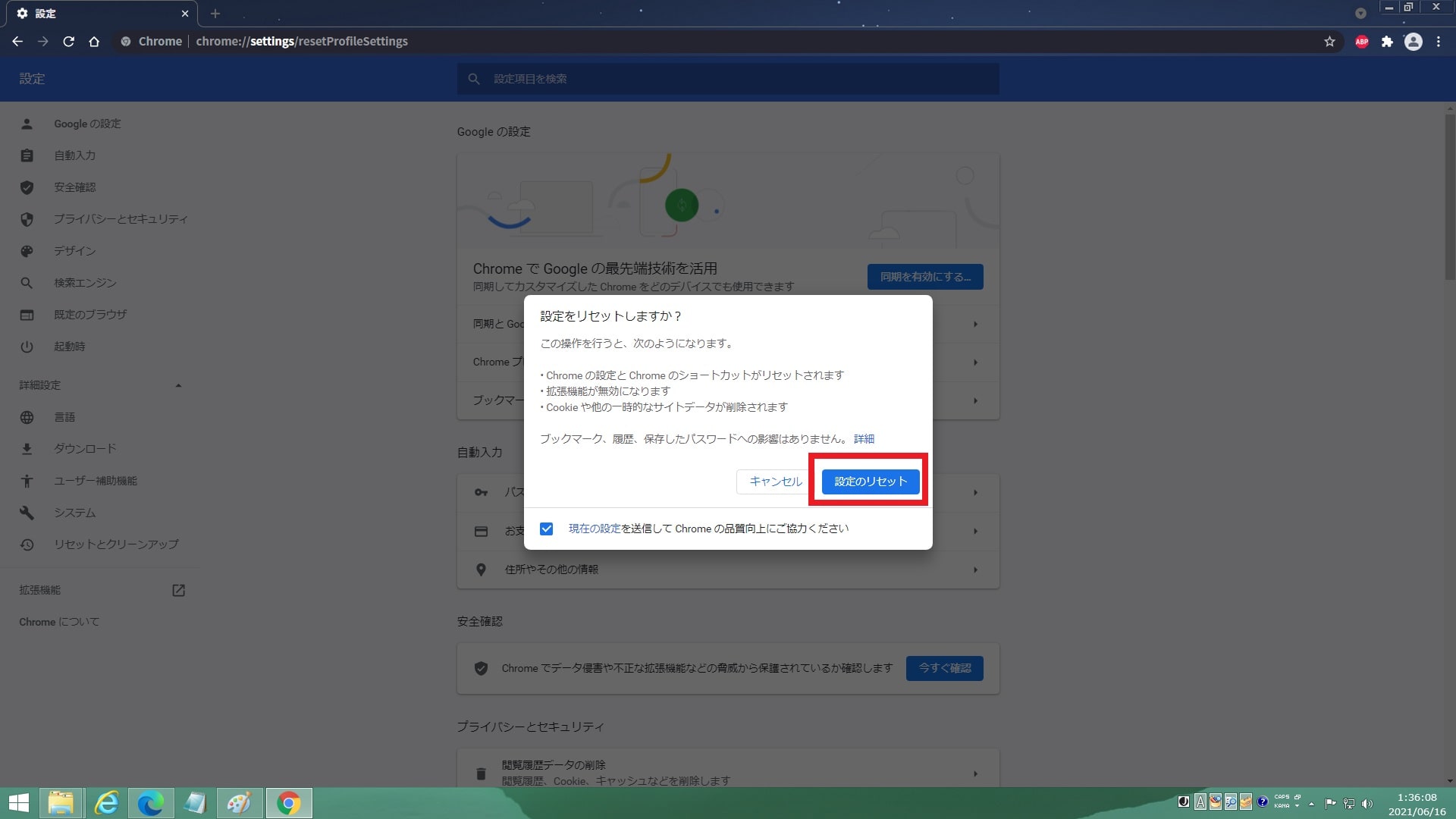Viewport: 1456px width, 819px height.
Task: Go back with the browser back arrow
Action: tap(17, 42)
